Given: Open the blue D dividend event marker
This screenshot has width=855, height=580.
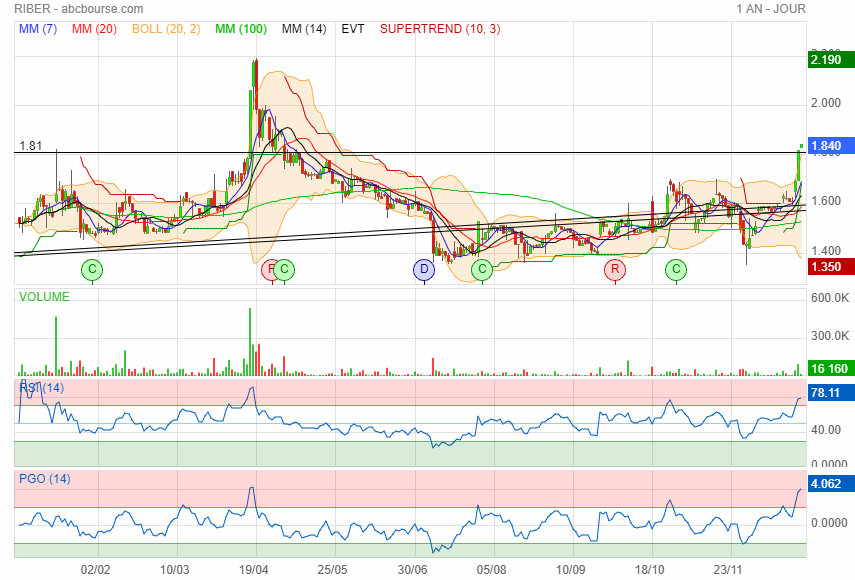Looking at the screenshot, I should tap(424, 269).
